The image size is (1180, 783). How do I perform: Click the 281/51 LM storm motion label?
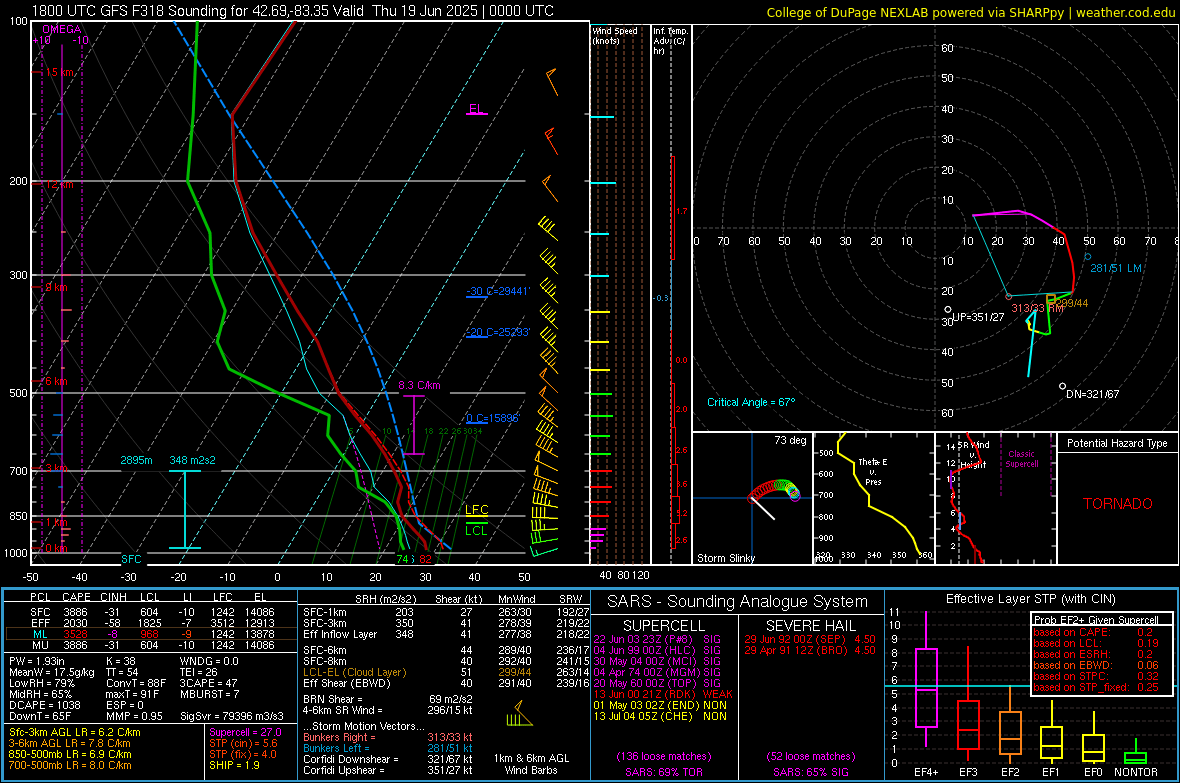click(1116, 268)
